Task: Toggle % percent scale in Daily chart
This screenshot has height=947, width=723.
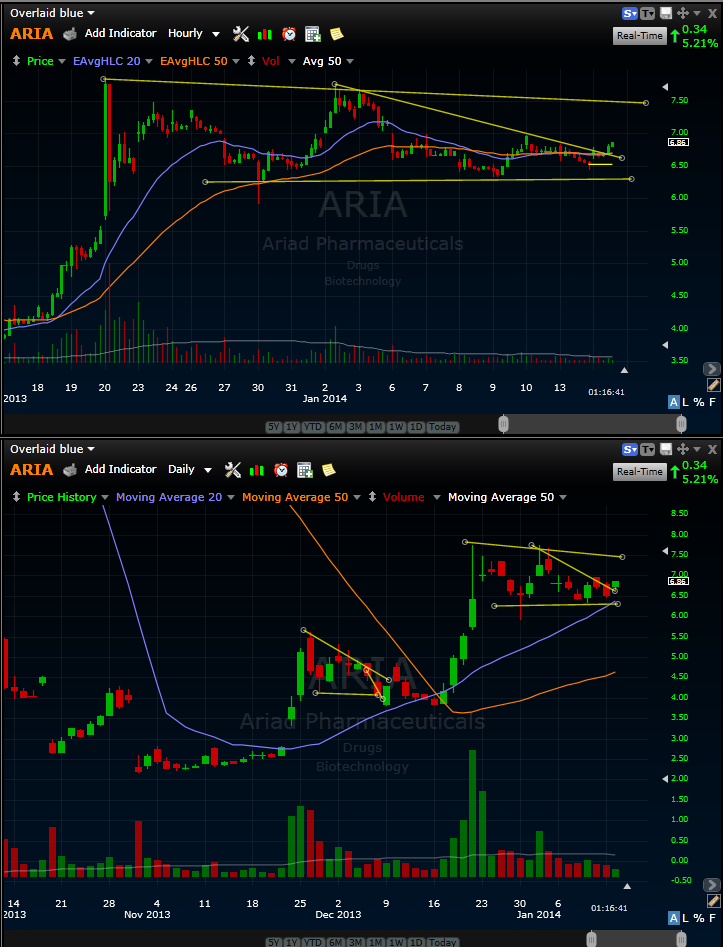Action: point(699,918)
